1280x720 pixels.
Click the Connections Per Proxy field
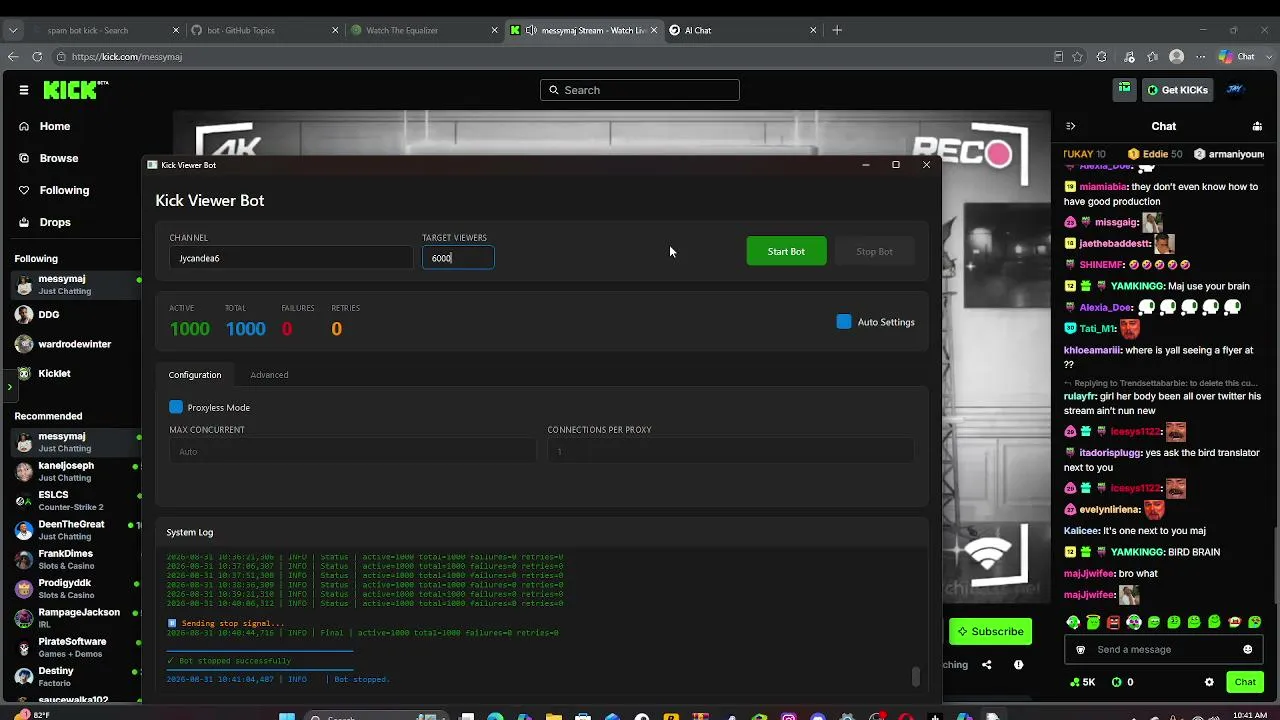[730, 451]
